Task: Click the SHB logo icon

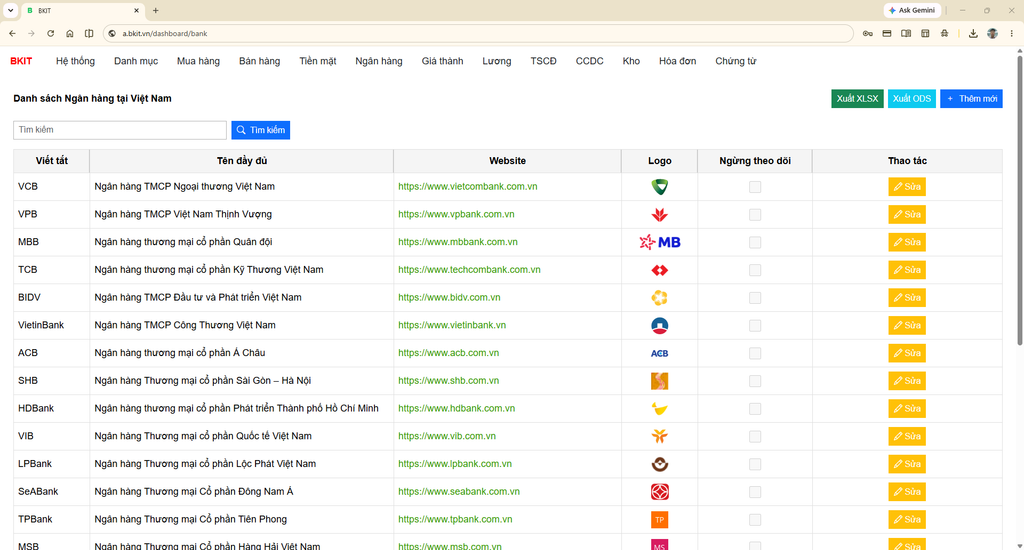Action: [x=660, y=381]
